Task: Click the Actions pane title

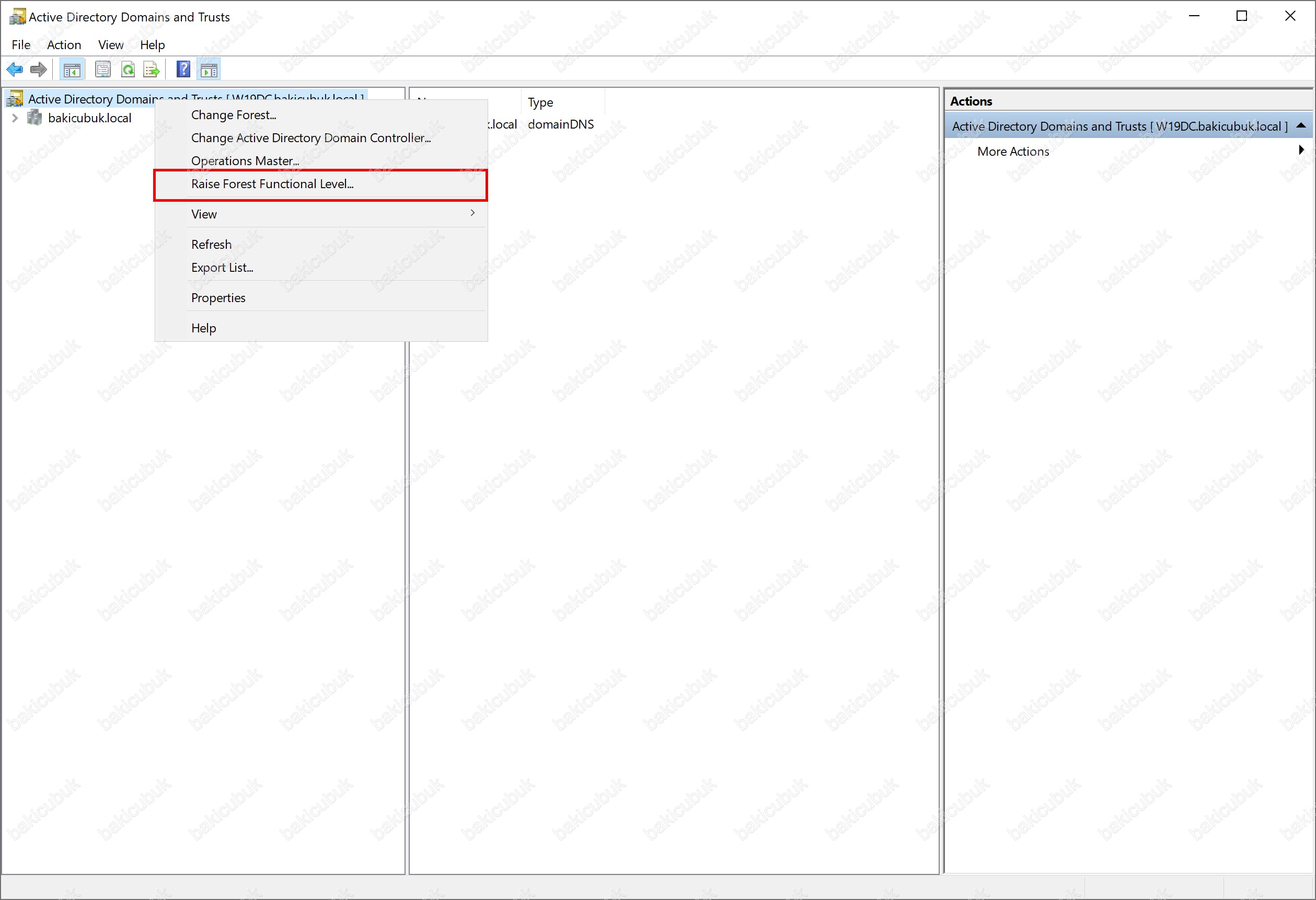Action: pos(971,101)
